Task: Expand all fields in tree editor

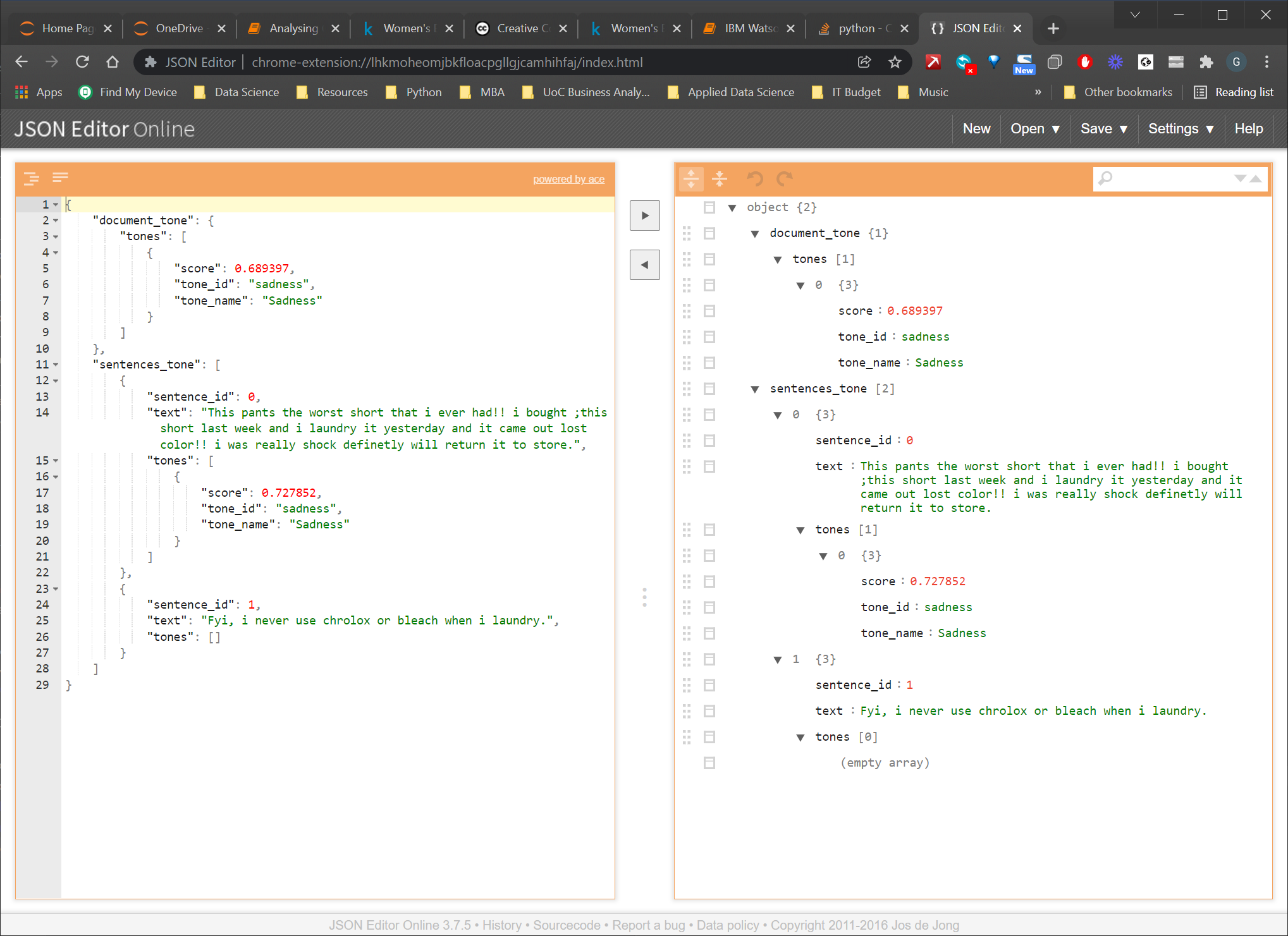Action: coord(691,179)
